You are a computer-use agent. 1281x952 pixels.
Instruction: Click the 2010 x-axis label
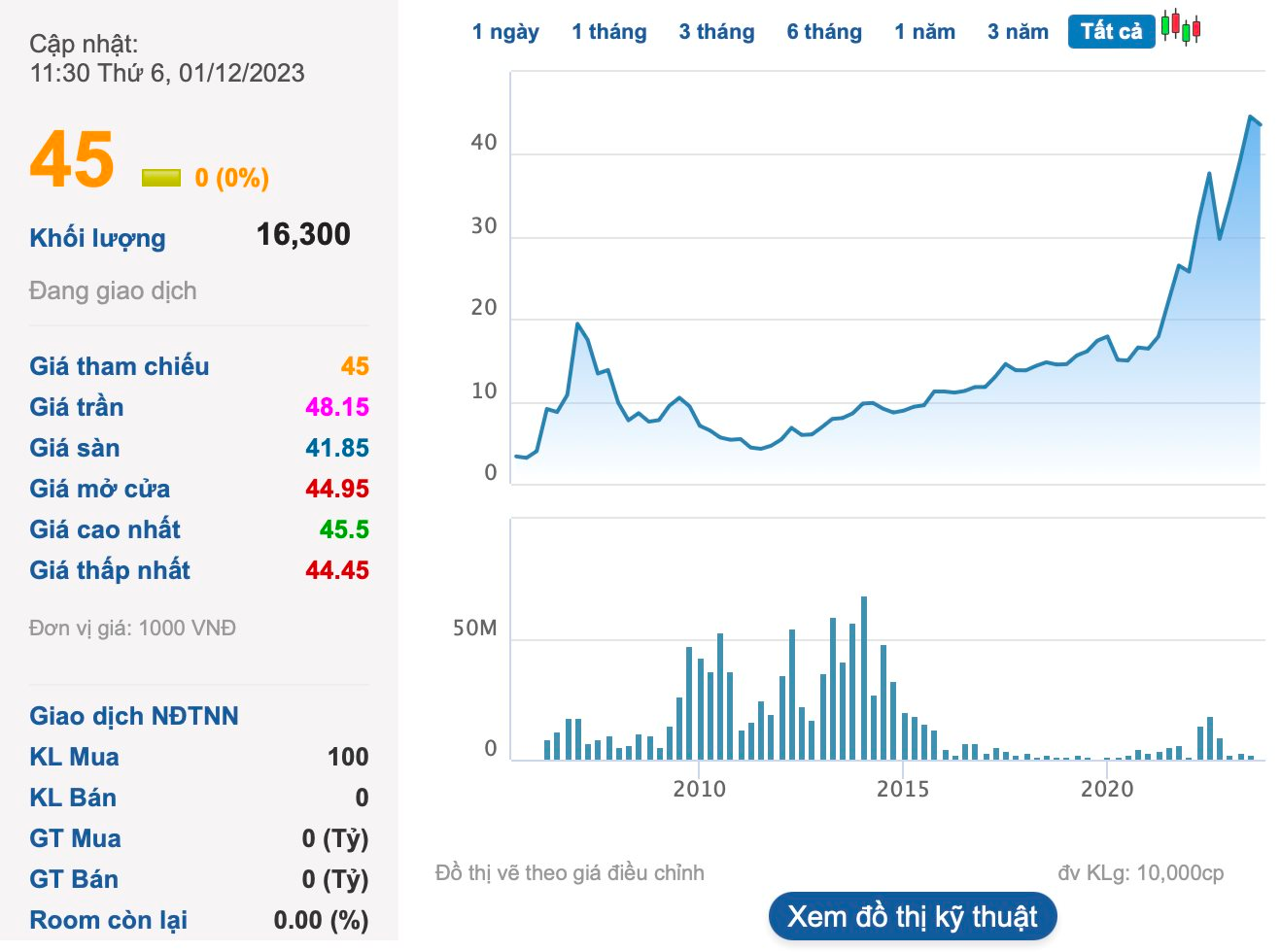click(x=700, y=789)
